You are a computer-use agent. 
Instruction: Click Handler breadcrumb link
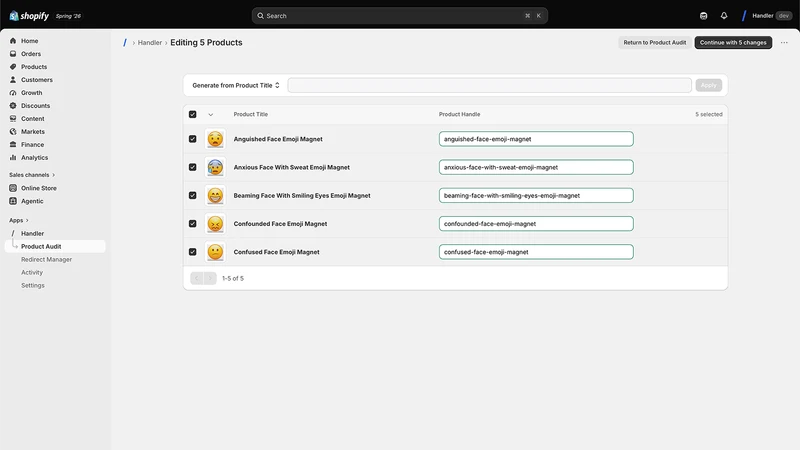pos(149,43)
